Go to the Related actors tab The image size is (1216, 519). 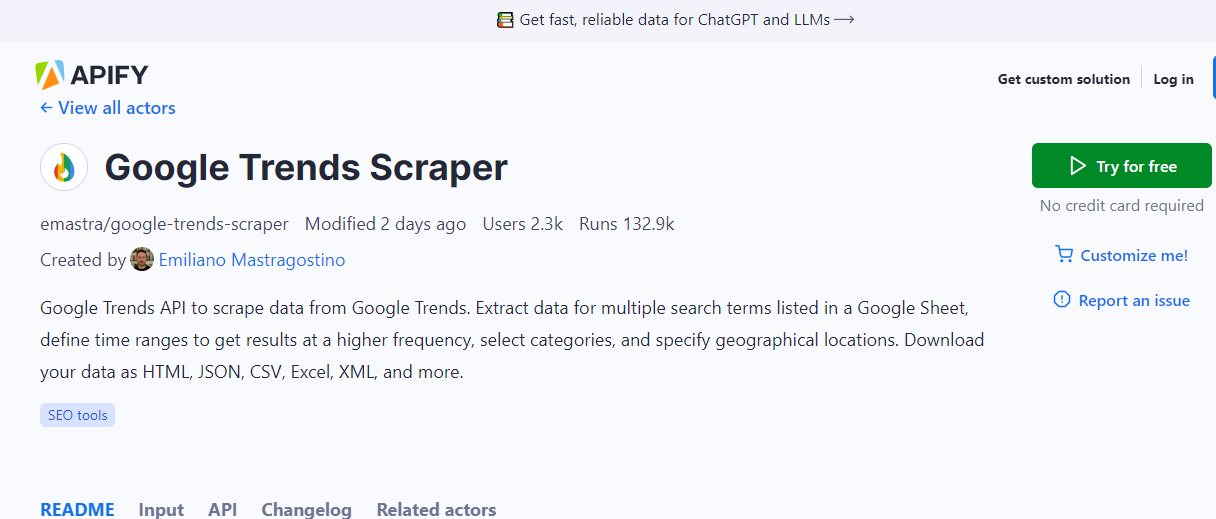pyautogui.click(x=436, y=509)
